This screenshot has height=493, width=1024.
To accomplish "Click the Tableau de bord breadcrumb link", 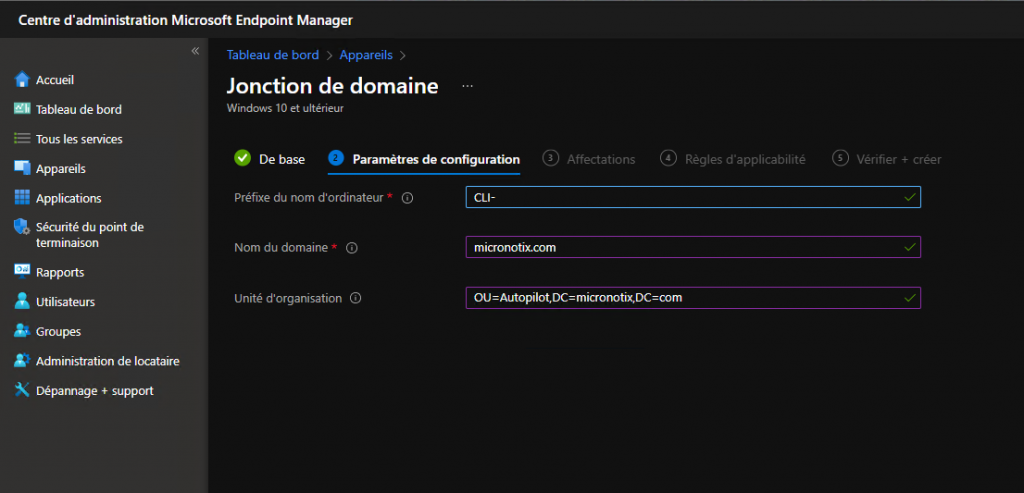I will coord(272,55).
